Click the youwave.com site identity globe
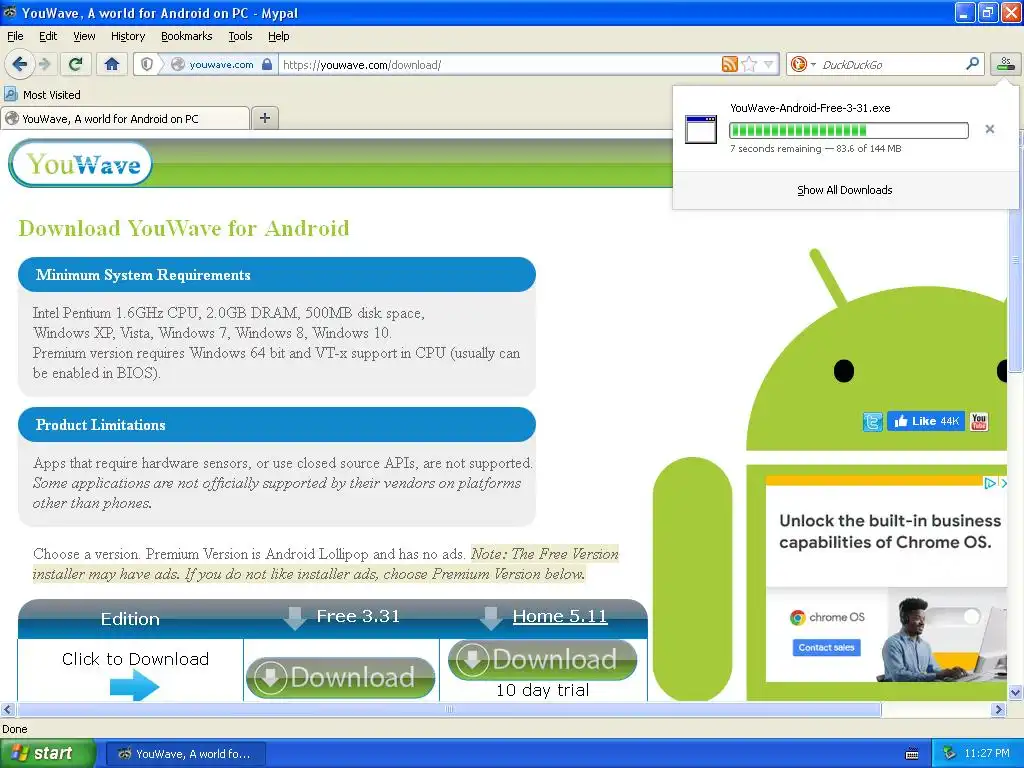The width and height of the screenshot is (1024, 768). (178, 64)
